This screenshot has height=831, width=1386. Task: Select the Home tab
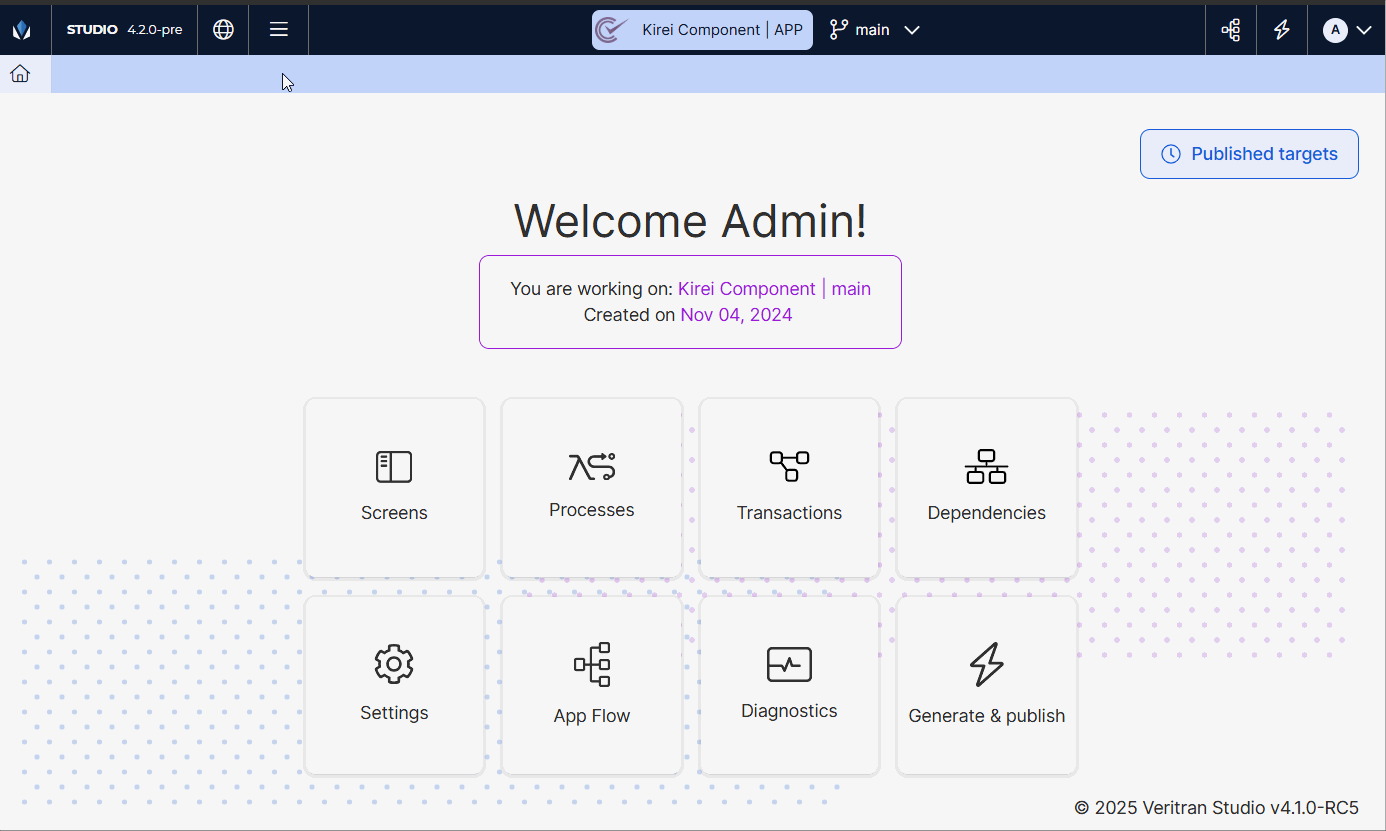click(x=20, y=73)
